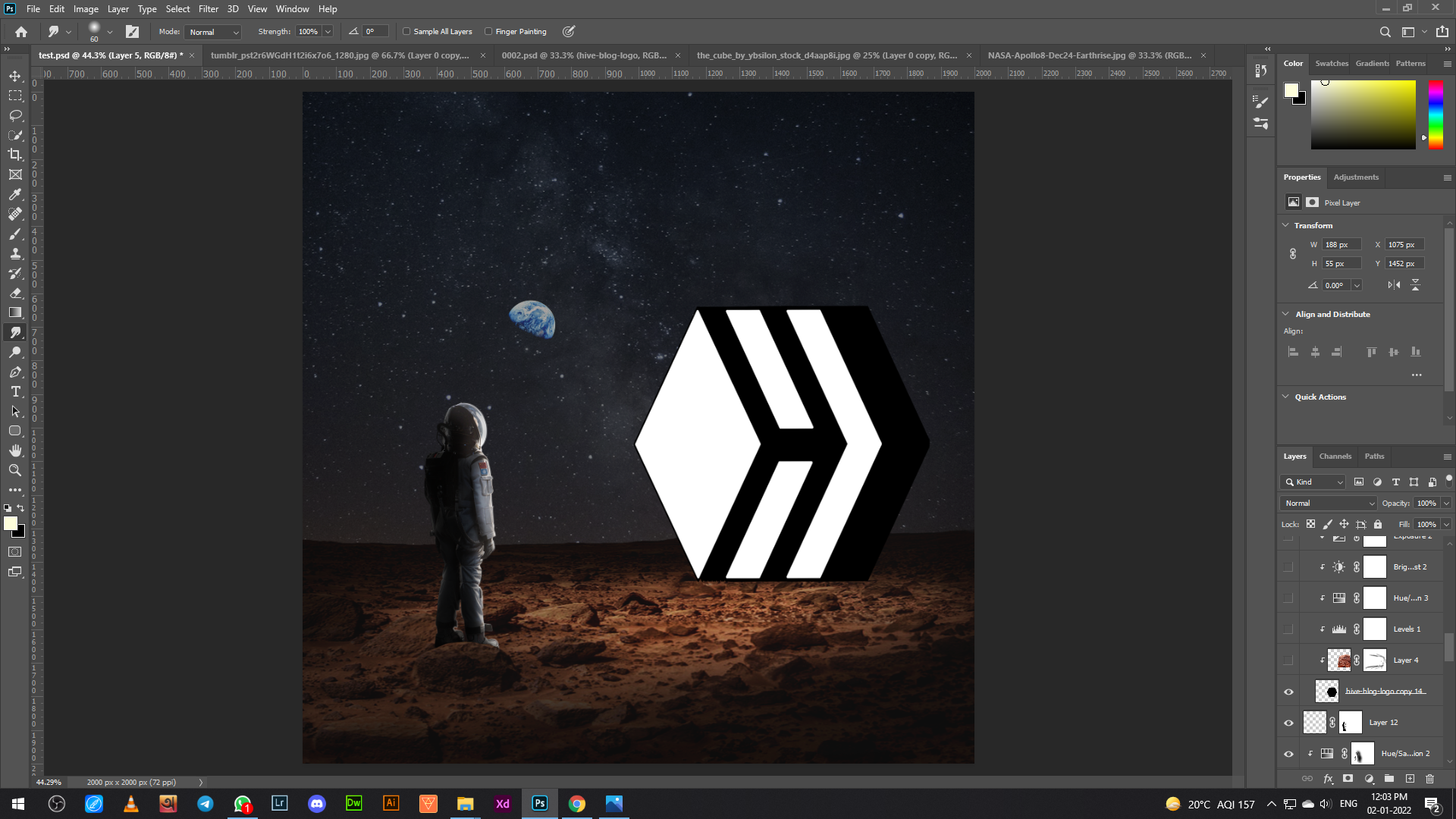Open the Window menu

click(x=293, y=9)
